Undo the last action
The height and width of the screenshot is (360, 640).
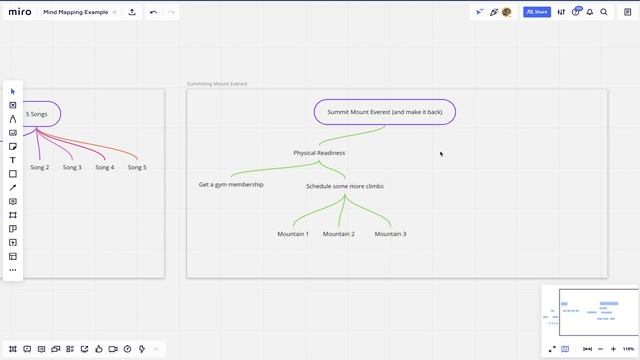[153, 12]
